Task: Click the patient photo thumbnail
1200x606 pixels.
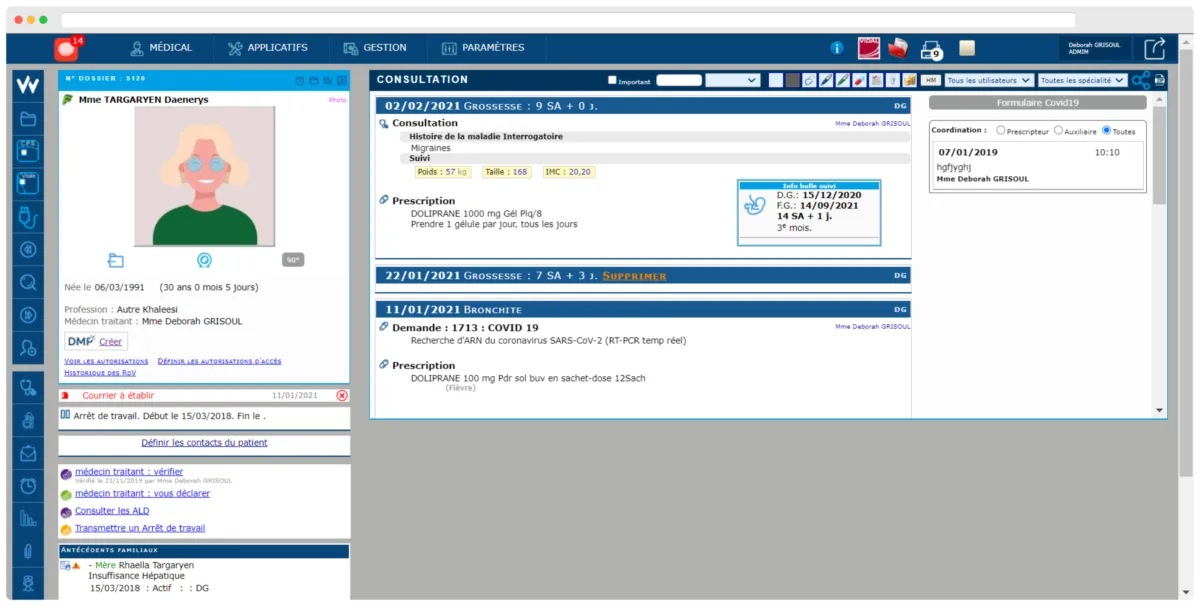Action: pos(204,176)
